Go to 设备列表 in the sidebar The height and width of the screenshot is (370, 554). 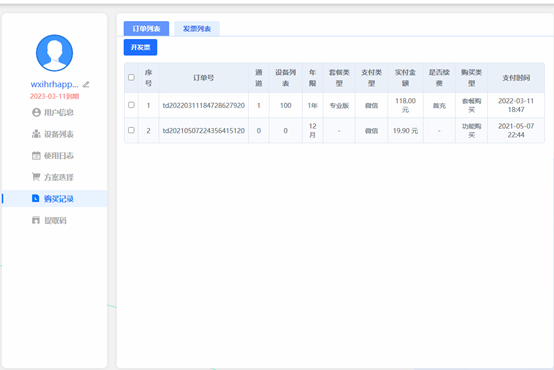(x=54, y=134)
